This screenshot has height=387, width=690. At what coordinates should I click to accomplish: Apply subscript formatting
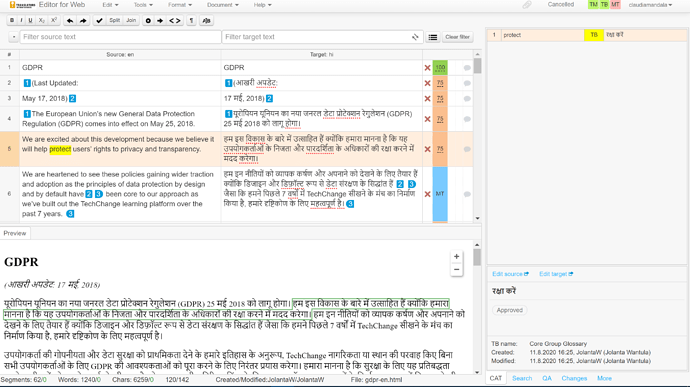coord(42,20)
